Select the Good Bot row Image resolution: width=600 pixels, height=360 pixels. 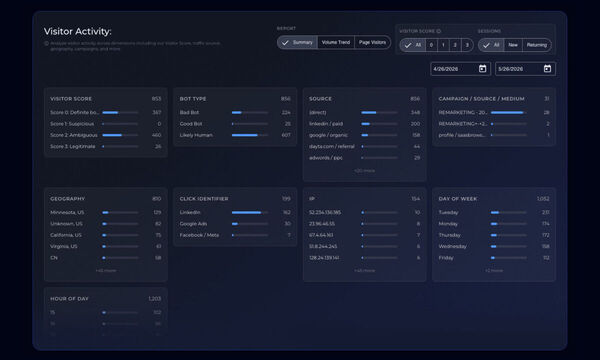[235, 124]
